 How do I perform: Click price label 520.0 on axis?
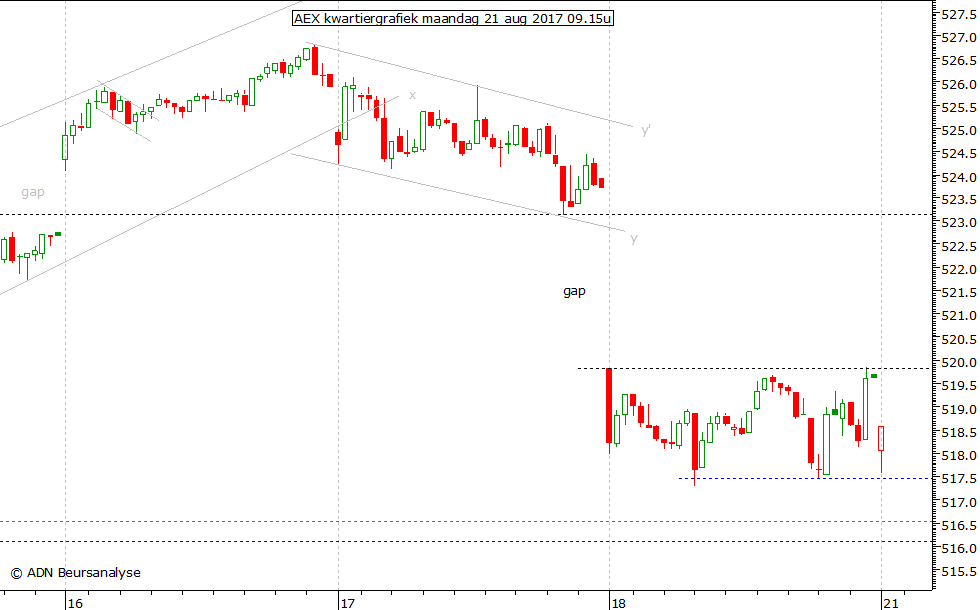[x=959, y=362]
